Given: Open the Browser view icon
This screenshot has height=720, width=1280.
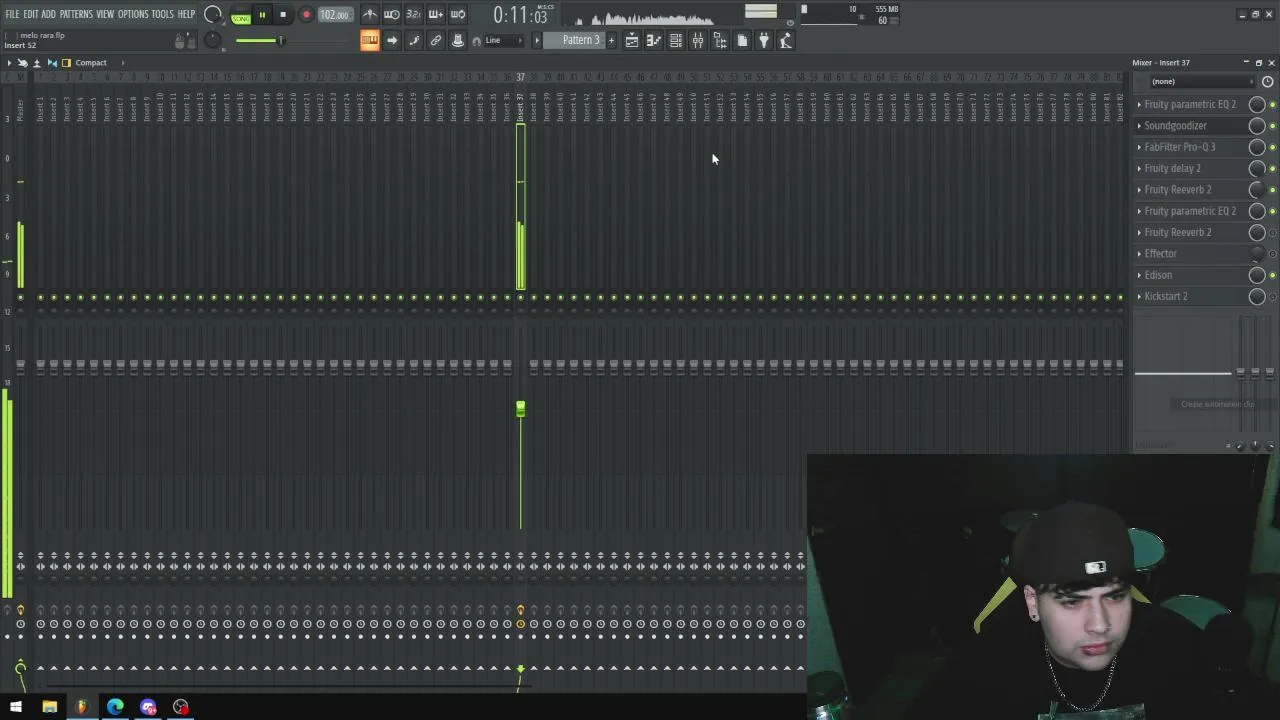Looking at the screenshot, I should point(720,40).
